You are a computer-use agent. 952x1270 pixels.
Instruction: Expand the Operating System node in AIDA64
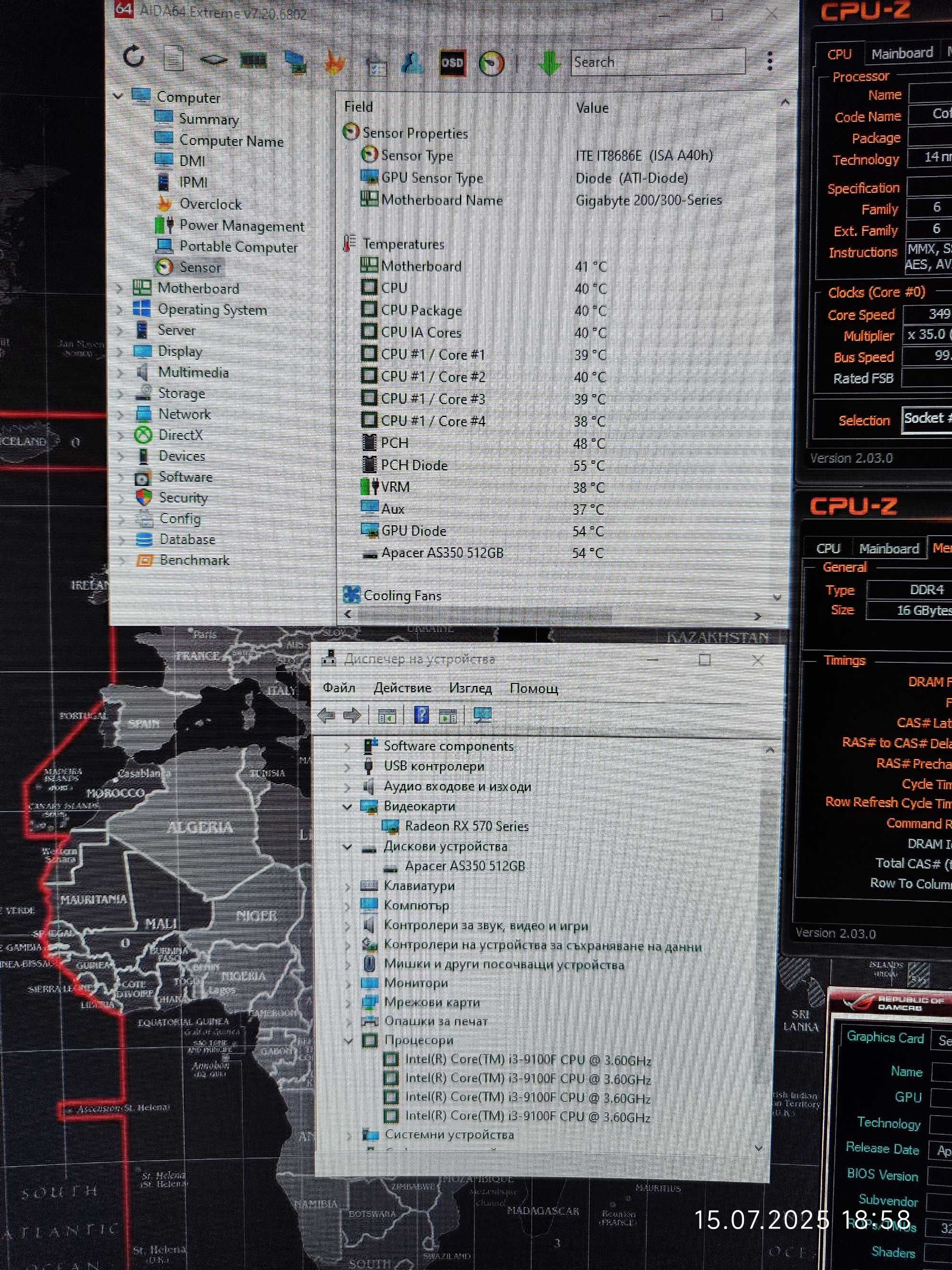120,310
